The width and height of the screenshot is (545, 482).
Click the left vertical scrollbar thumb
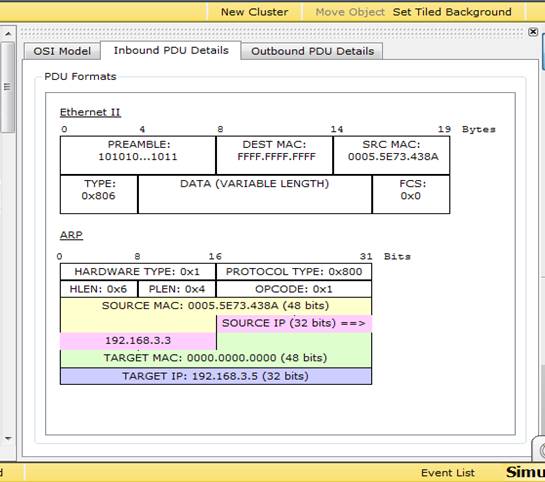[x=8, y=87]
